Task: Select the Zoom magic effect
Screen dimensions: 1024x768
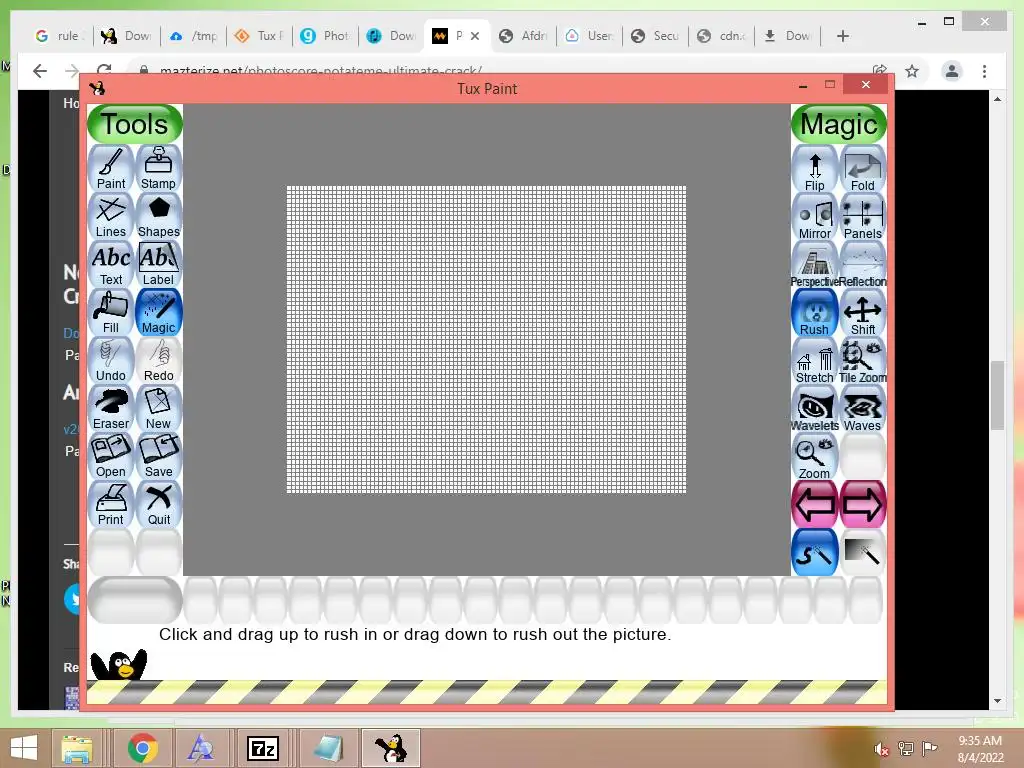Action: tap(814, 458)
